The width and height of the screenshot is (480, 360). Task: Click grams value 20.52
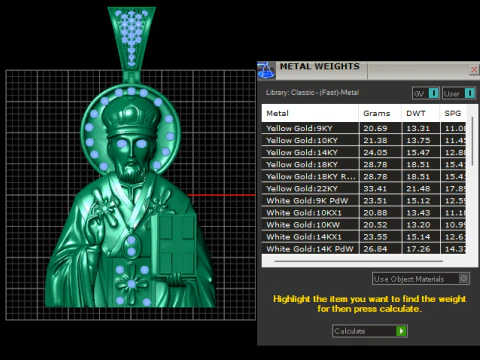tap(375, 225)
